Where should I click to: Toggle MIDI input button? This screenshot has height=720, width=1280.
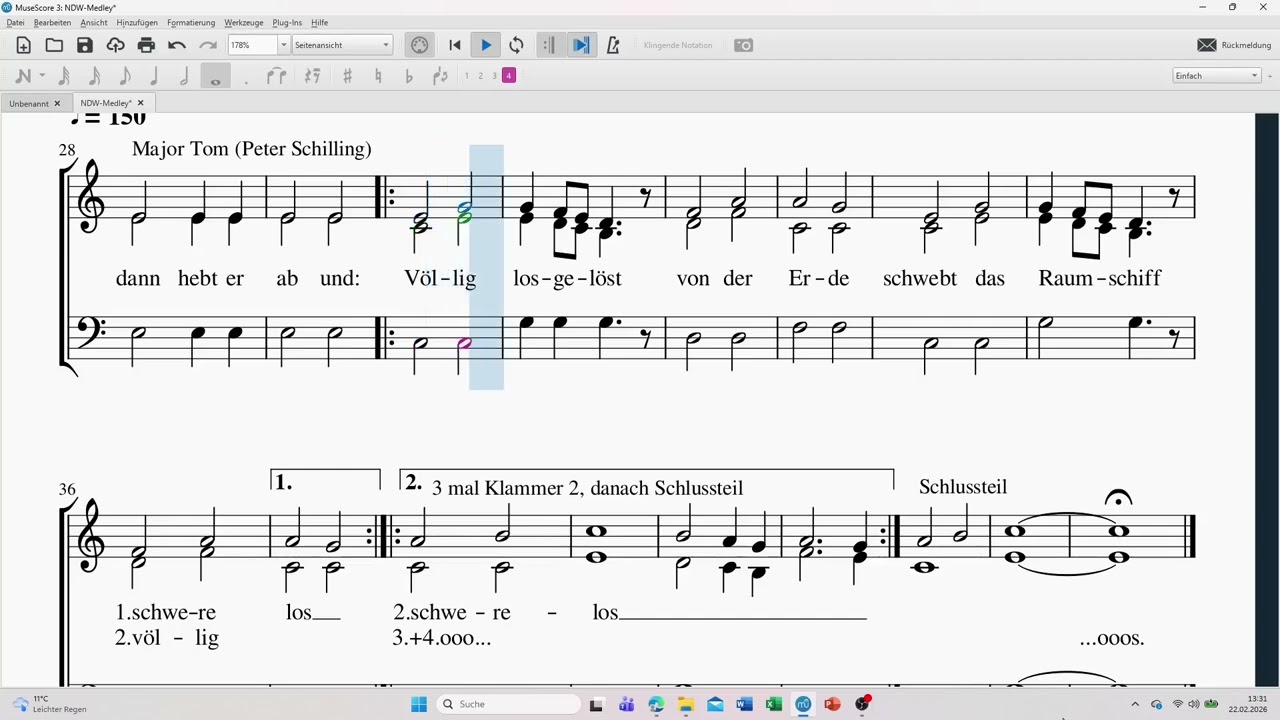click(x=420, y=45)
